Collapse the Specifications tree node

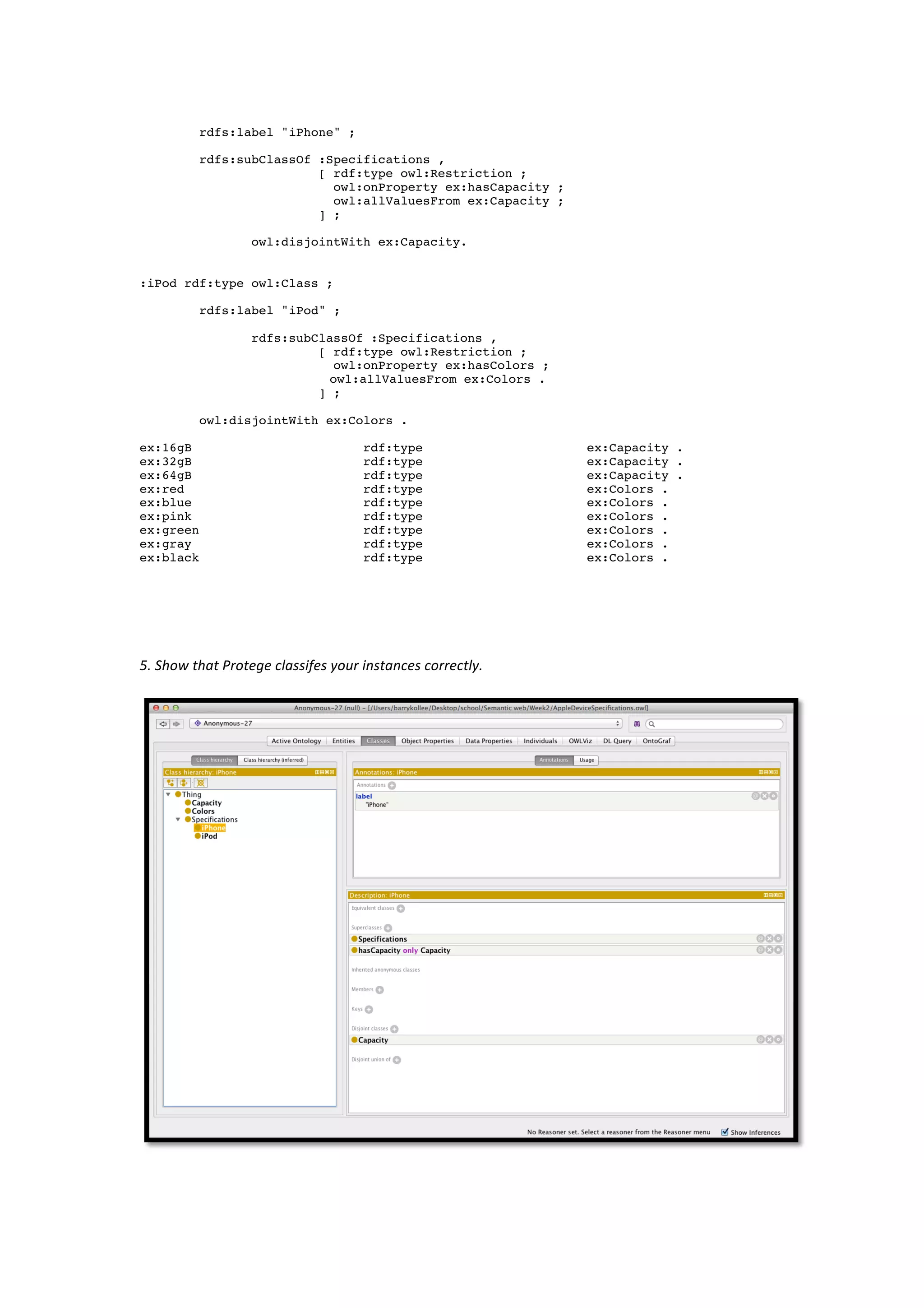pos(178,819)
